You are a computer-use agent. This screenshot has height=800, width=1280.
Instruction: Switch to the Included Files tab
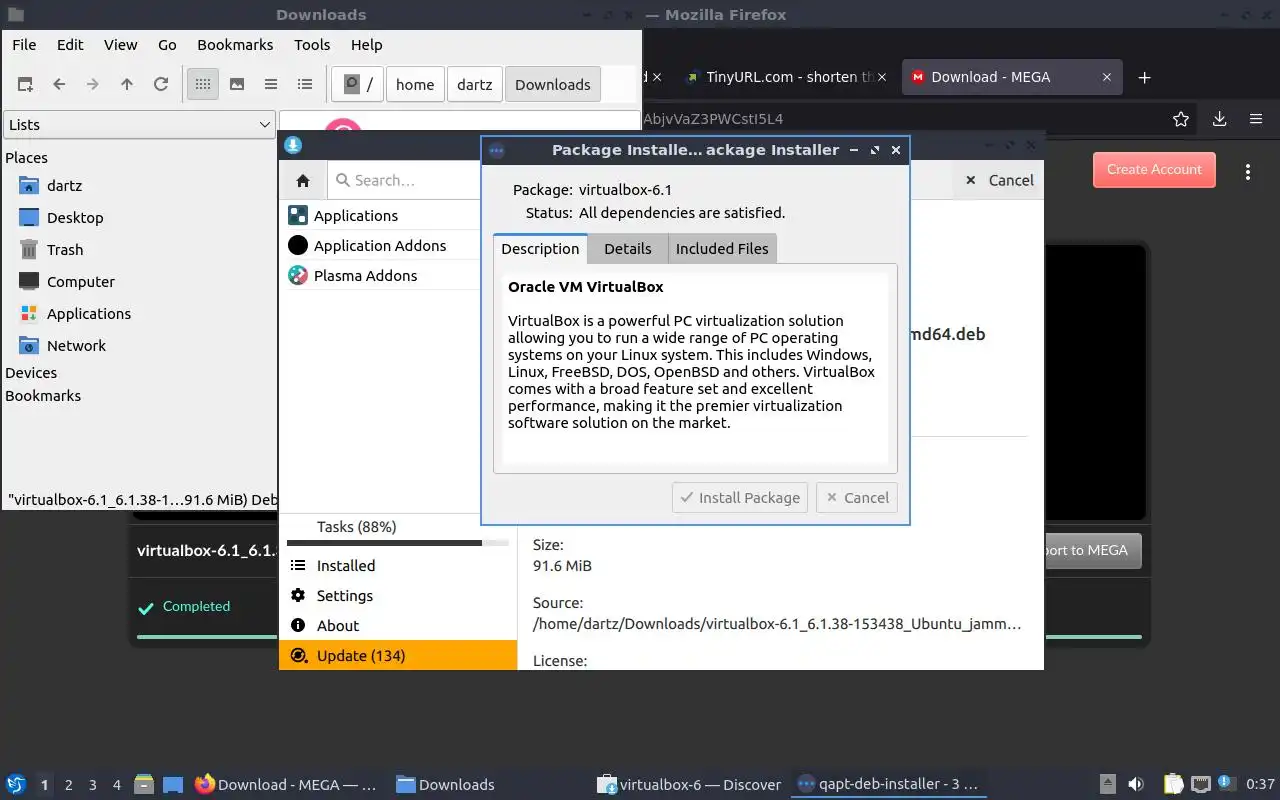[722, 249]
